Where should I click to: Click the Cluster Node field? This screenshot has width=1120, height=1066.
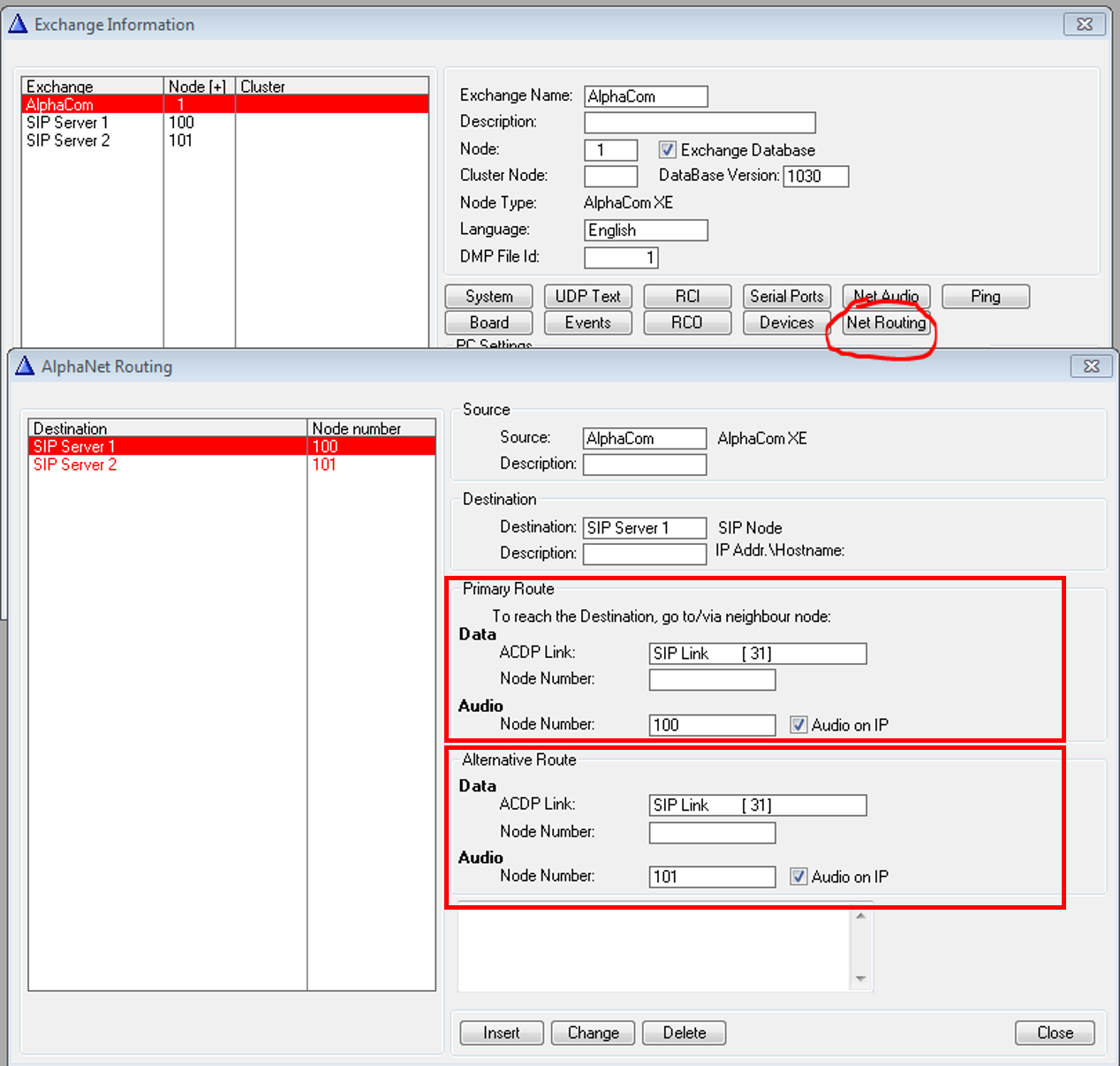[610, 176]
